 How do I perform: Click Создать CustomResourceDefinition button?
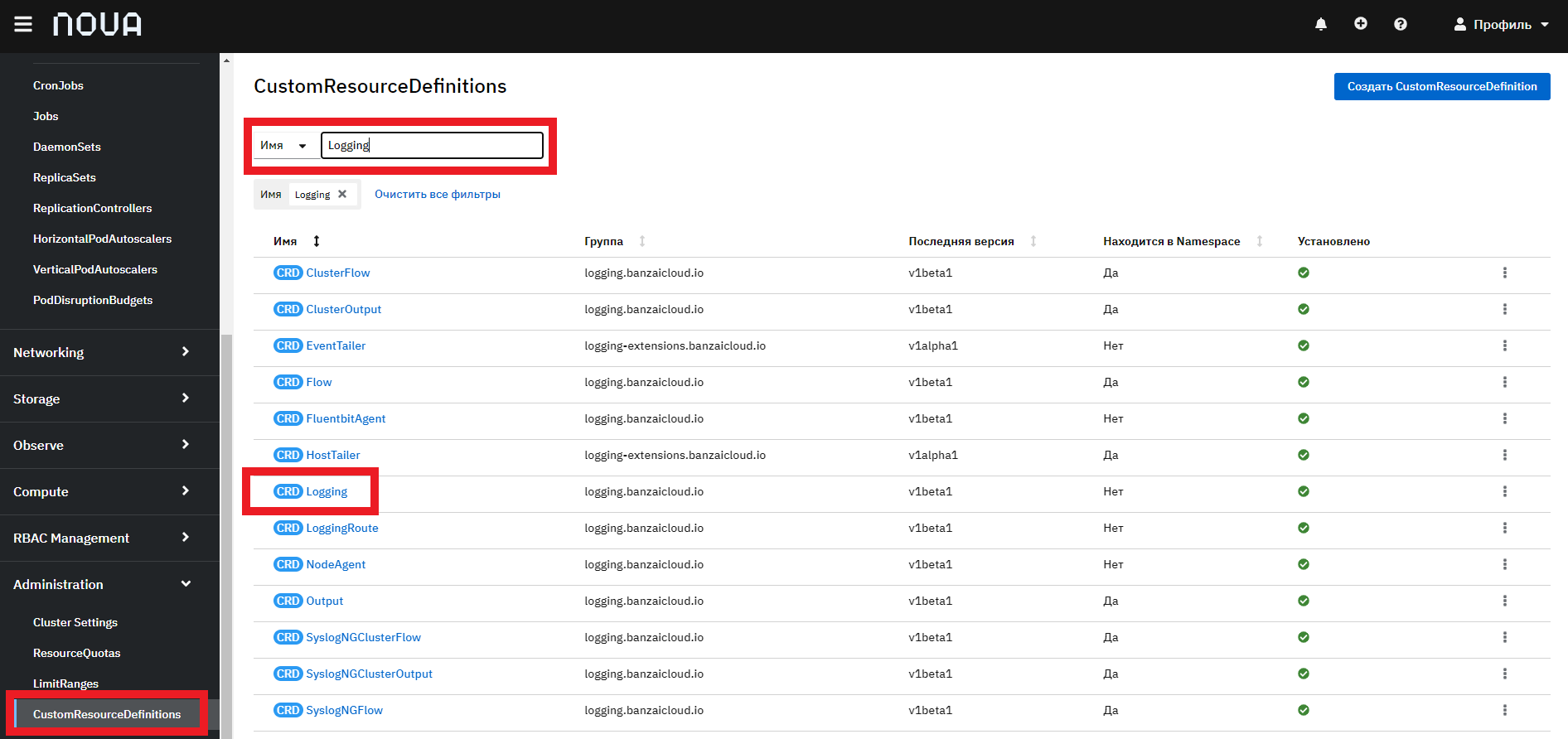click(x=1442, y=86)
